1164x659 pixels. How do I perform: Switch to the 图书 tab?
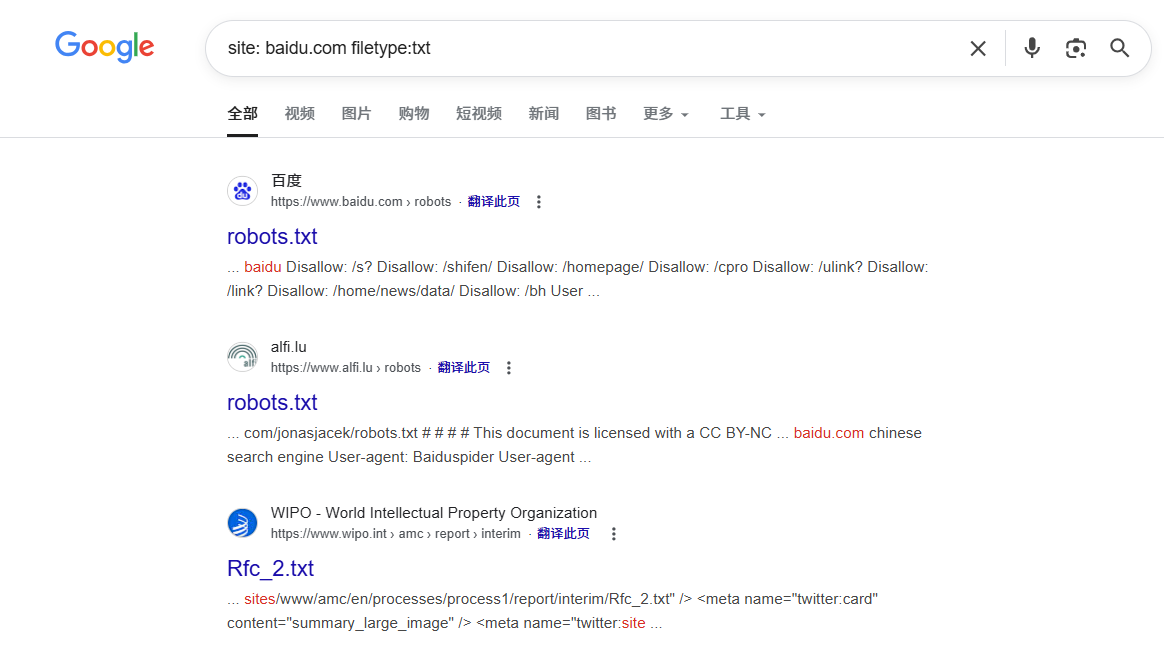pos(601,114)
